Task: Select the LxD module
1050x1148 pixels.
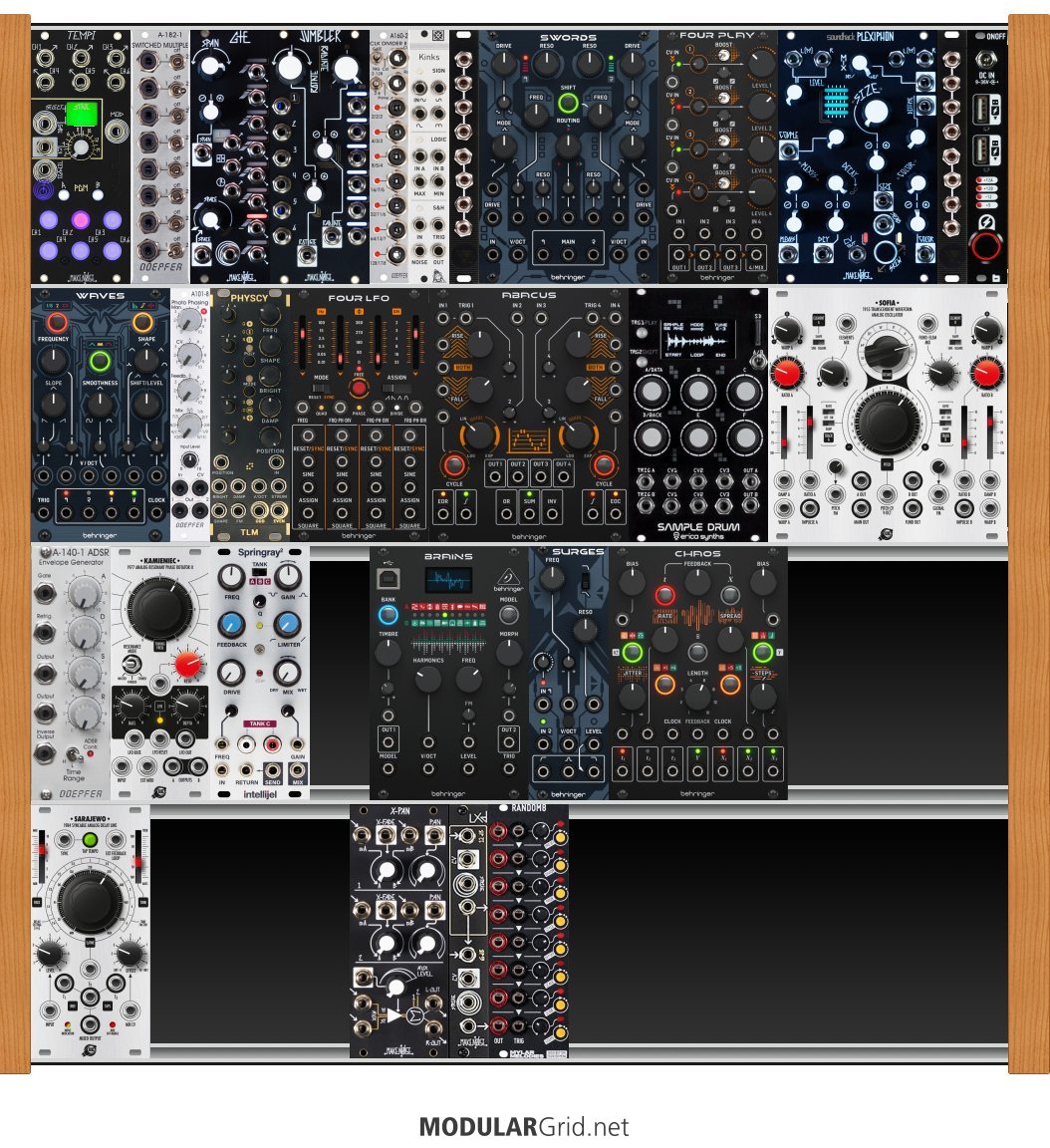Action: 468,931
